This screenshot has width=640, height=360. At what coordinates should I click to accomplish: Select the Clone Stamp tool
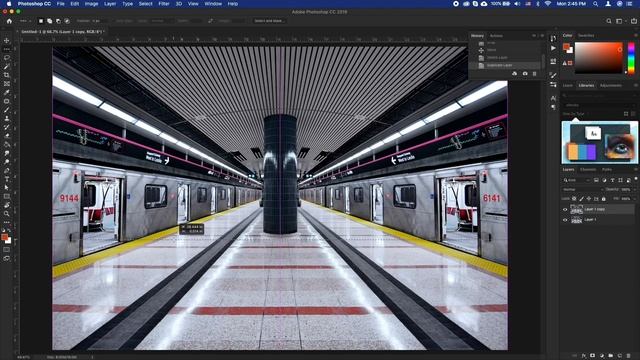(x=7, y=118)
